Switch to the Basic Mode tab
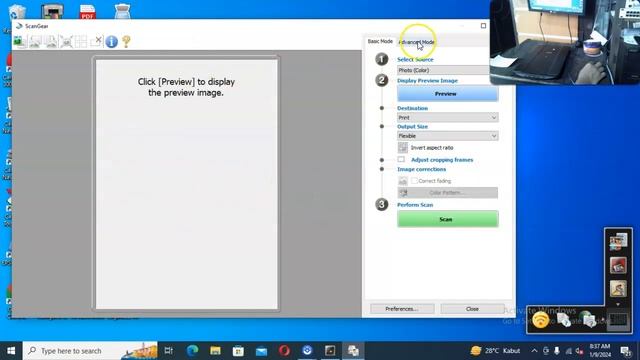The height and width of the screenshot is (360, 640). 380,41
